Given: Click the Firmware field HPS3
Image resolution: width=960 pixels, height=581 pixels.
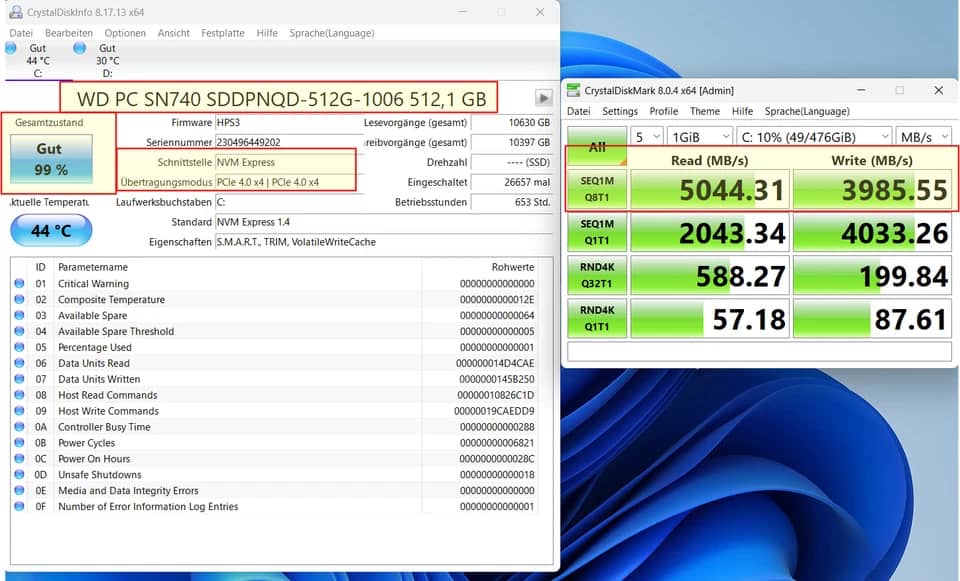Looking at the screenshot, I should coord(289,122).
